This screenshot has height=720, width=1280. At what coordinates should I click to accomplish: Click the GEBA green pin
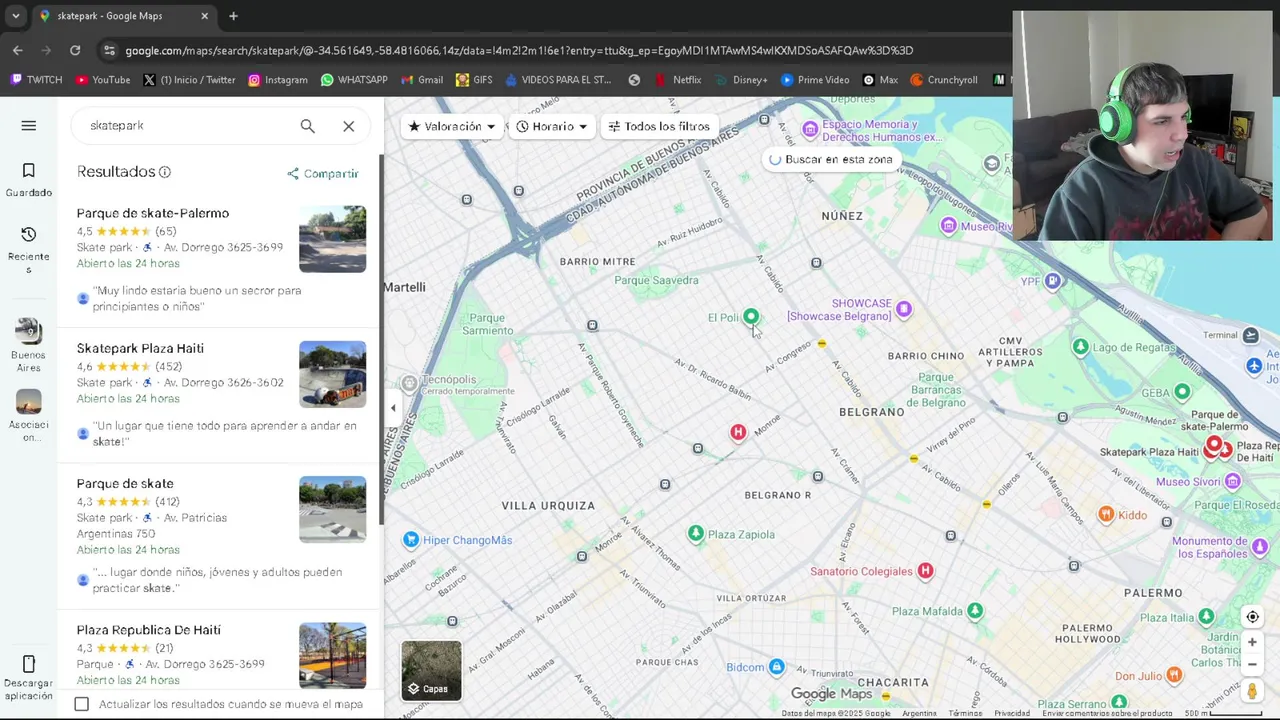pos(1183,392)
